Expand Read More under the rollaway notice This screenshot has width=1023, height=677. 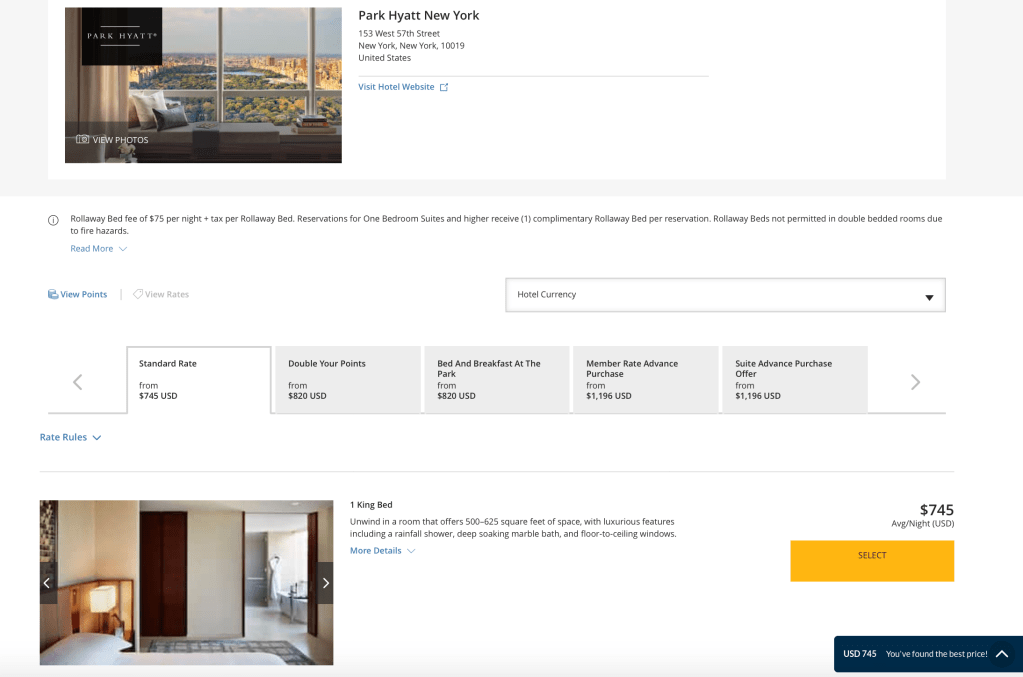coord(98,249)
